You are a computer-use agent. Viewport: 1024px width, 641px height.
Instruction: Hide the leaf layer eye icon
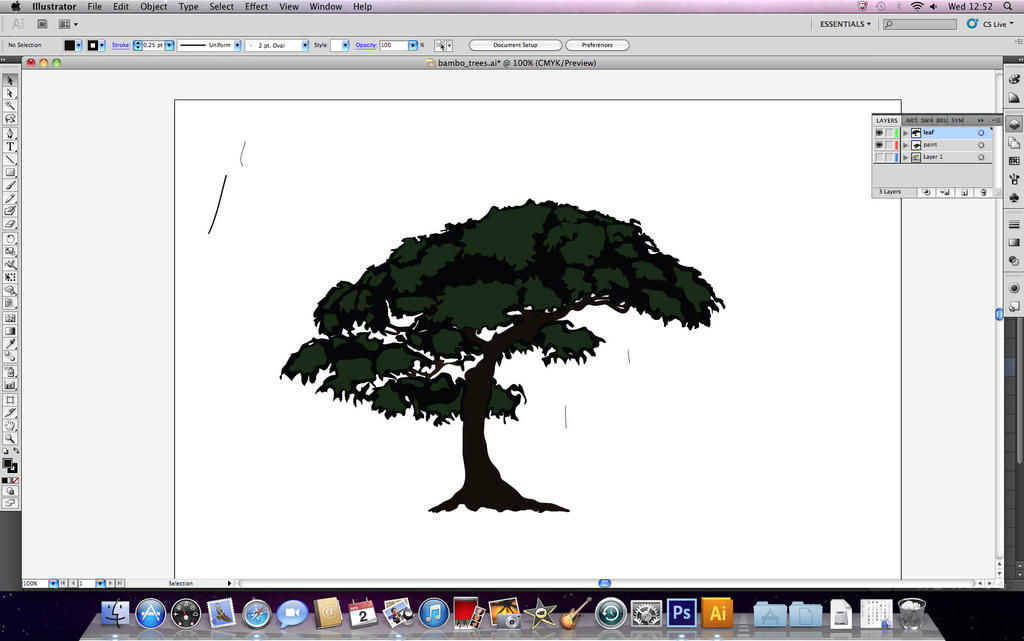pyautogui.click(x=879, y=133)
